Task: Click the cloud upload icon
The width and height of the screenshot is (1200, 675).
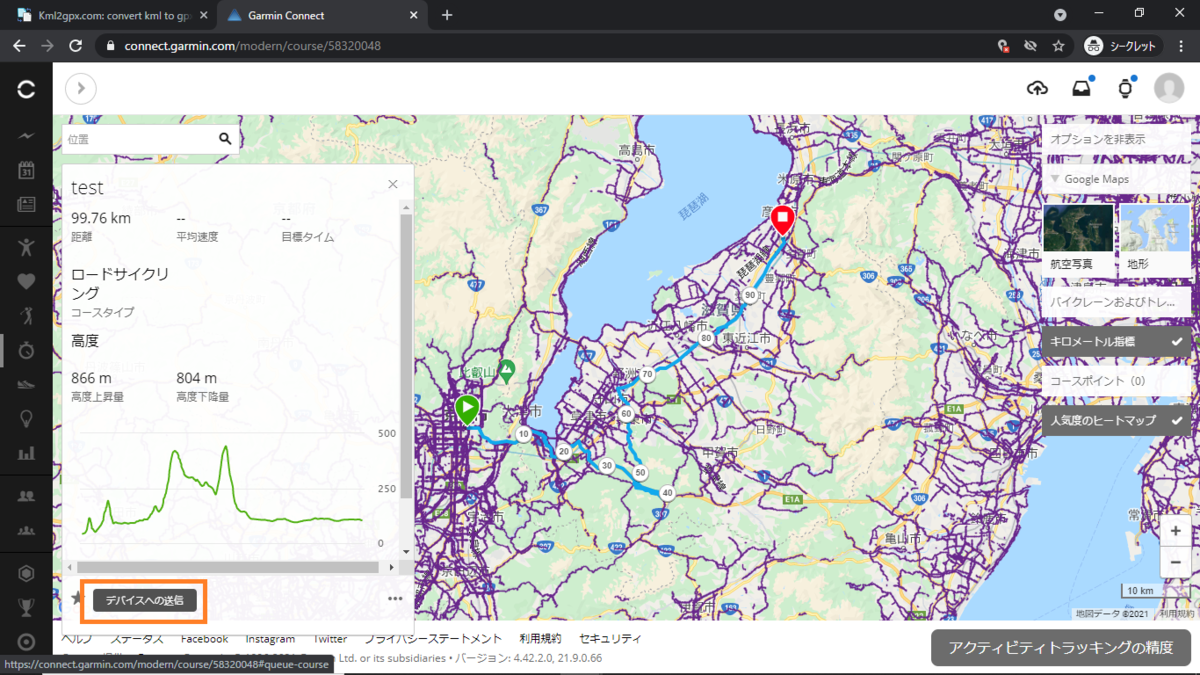Action: (1037, 88)
